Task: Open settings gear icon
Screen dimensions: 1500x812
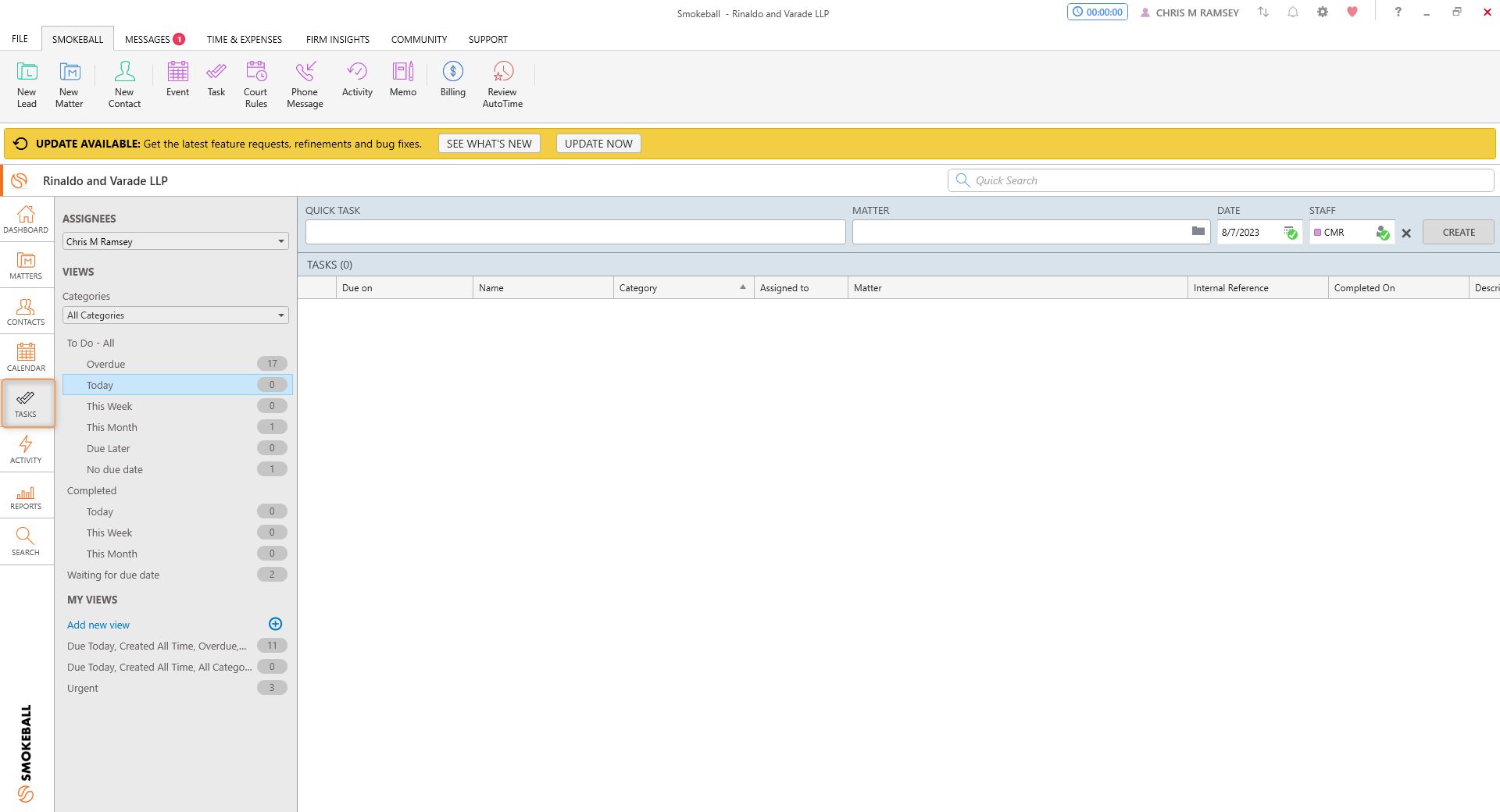Action: [x=1323, y=12]
